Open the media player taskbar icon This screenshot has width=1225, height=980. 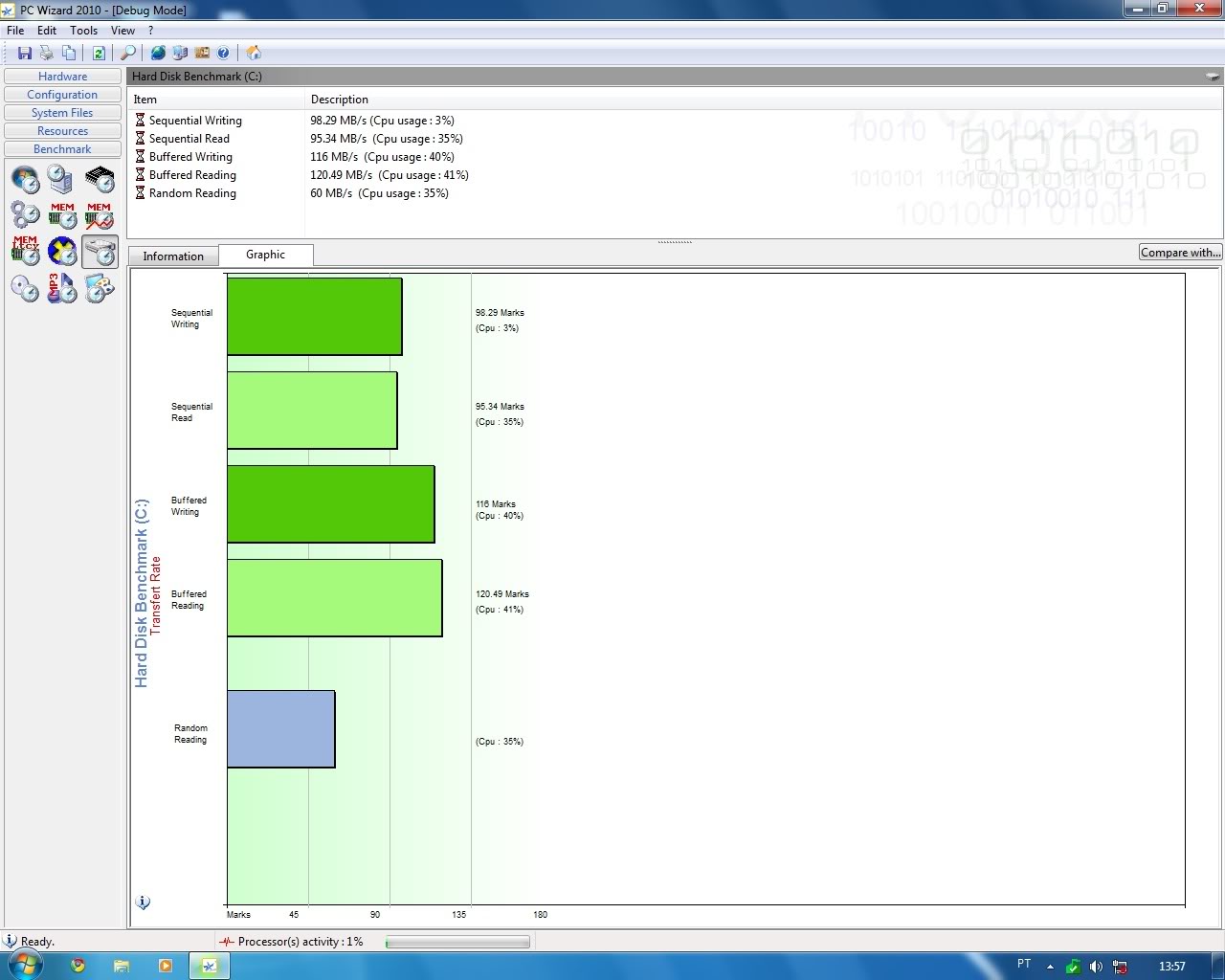(166, 966)
